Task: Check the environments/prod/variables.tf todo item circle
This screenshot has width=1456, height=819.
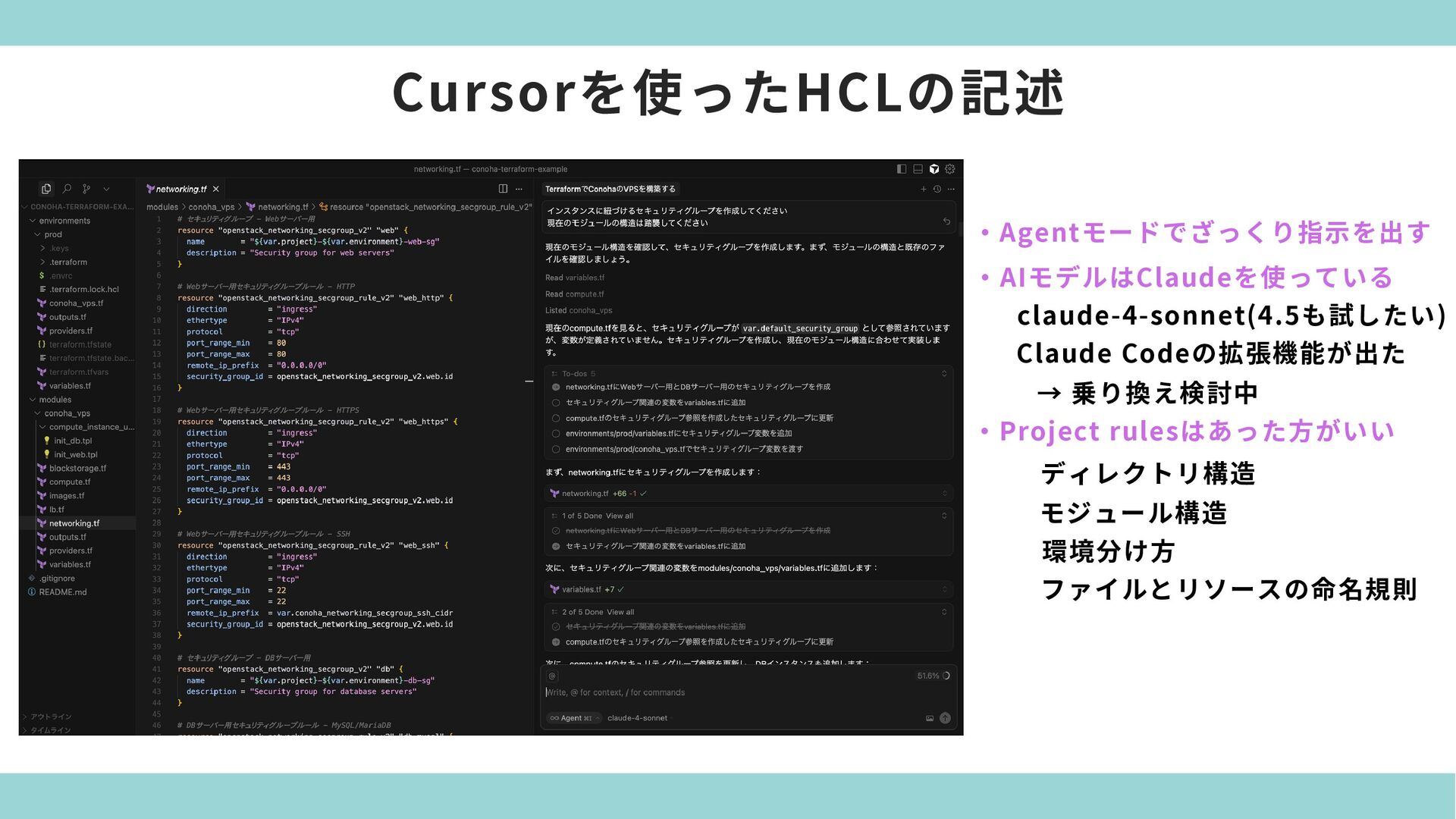Action: point(556,434)
